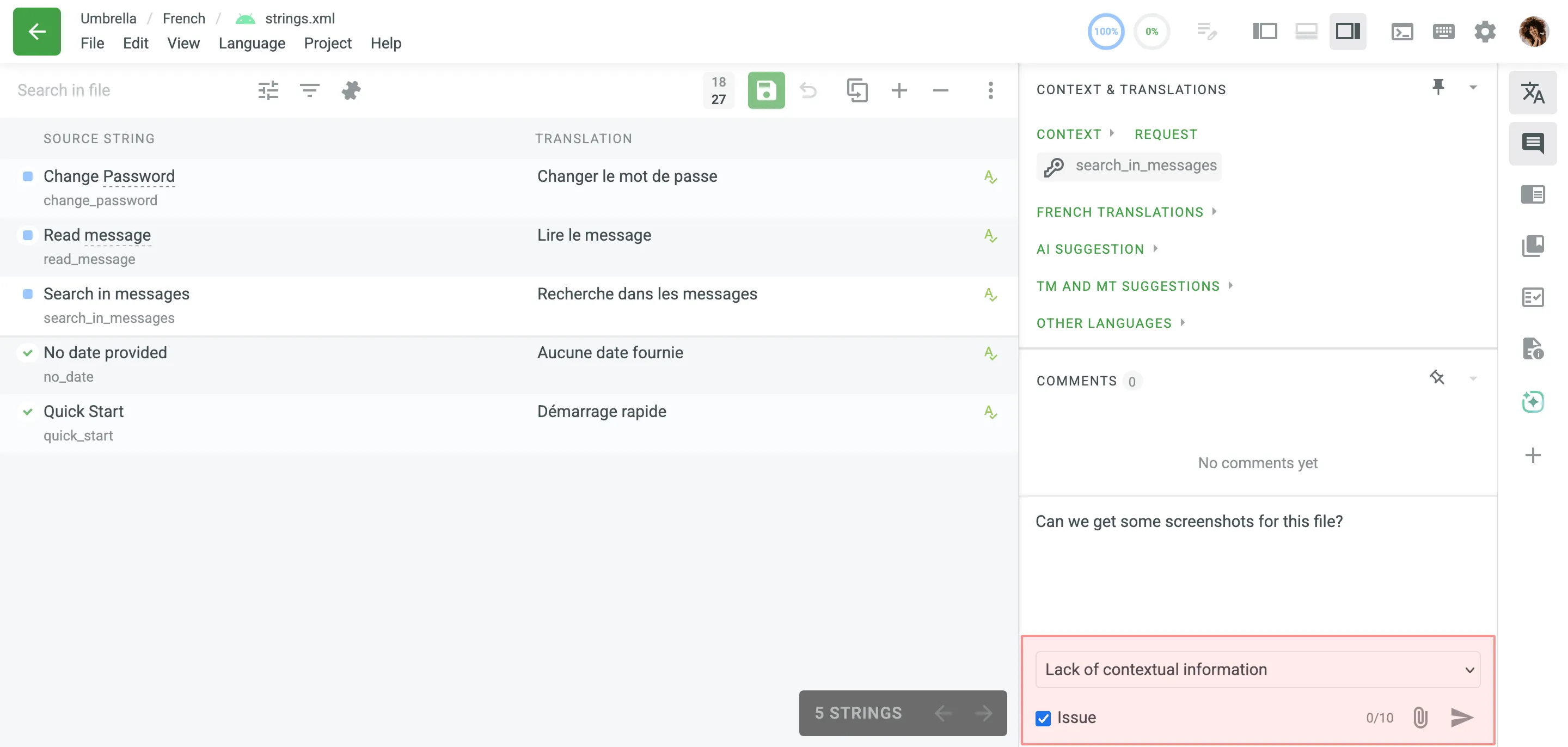Toggle status of No date provided string

[27, 352]
